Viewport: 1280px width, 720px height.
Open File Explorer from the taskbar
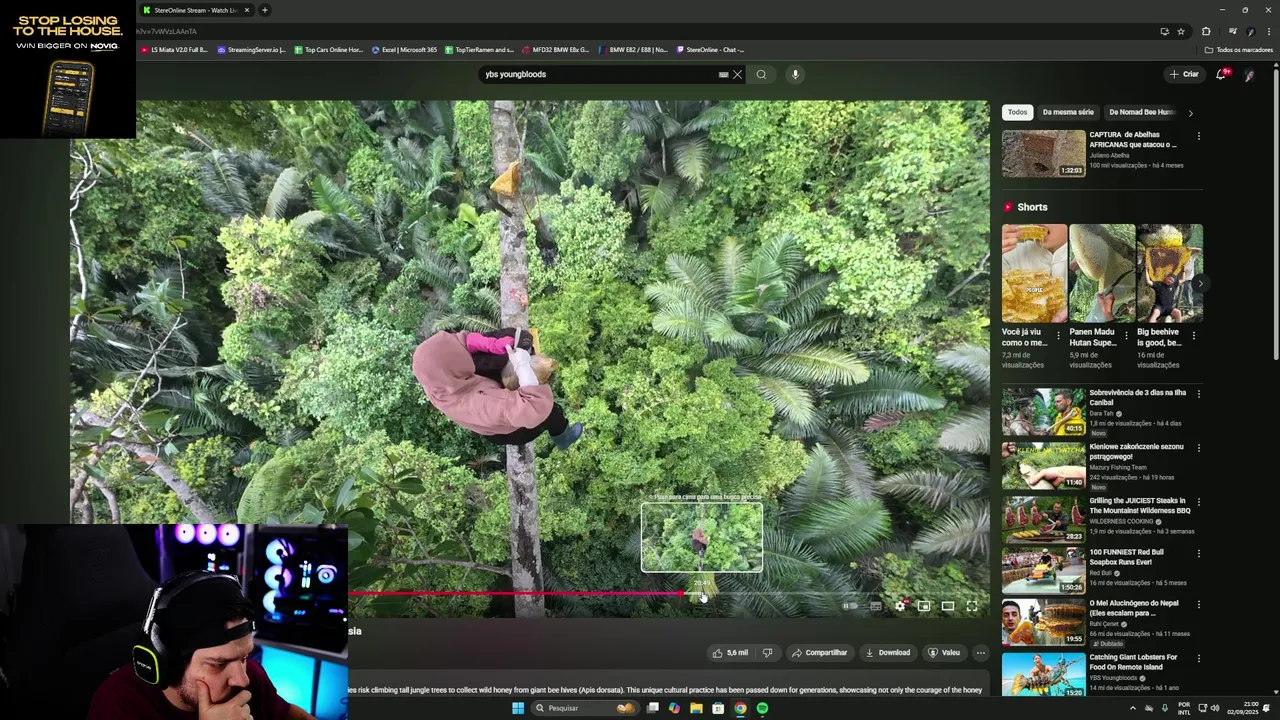696,708
